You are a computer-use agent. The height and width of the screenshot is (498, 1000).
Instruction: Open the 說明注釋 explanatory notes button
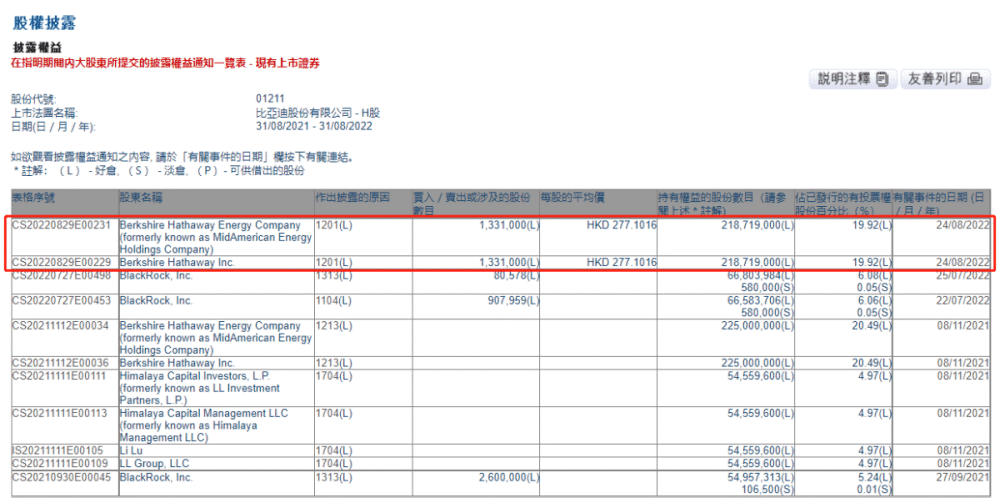click(x=853, y=80)
